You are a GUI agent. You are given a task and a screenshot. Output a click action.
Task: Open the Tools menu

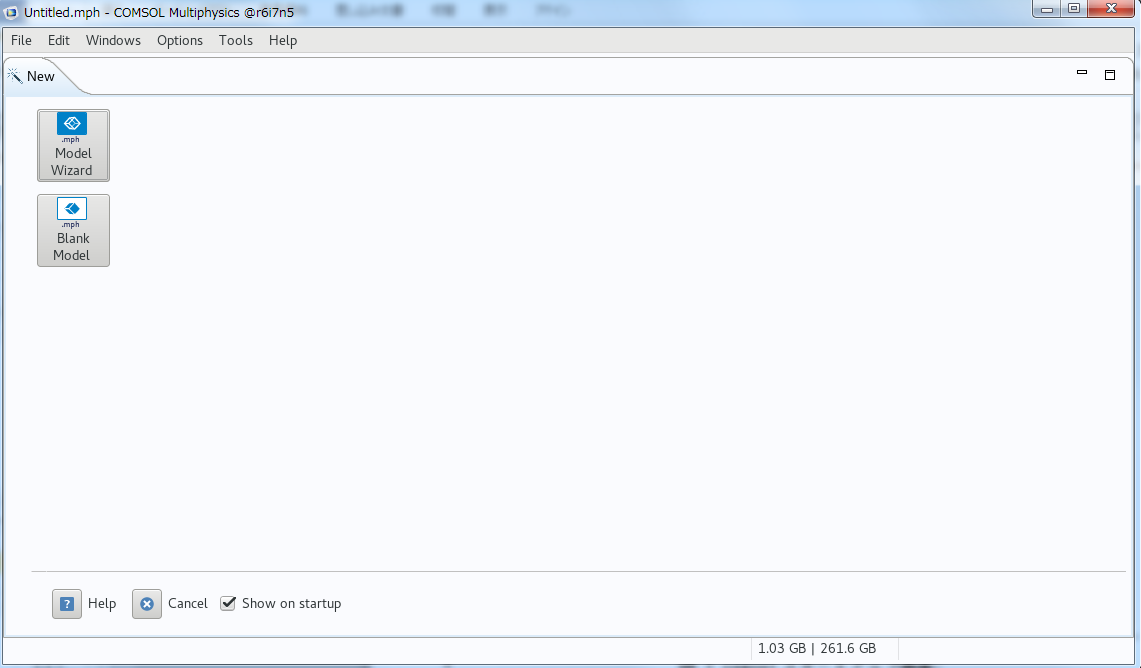(236, 41)
